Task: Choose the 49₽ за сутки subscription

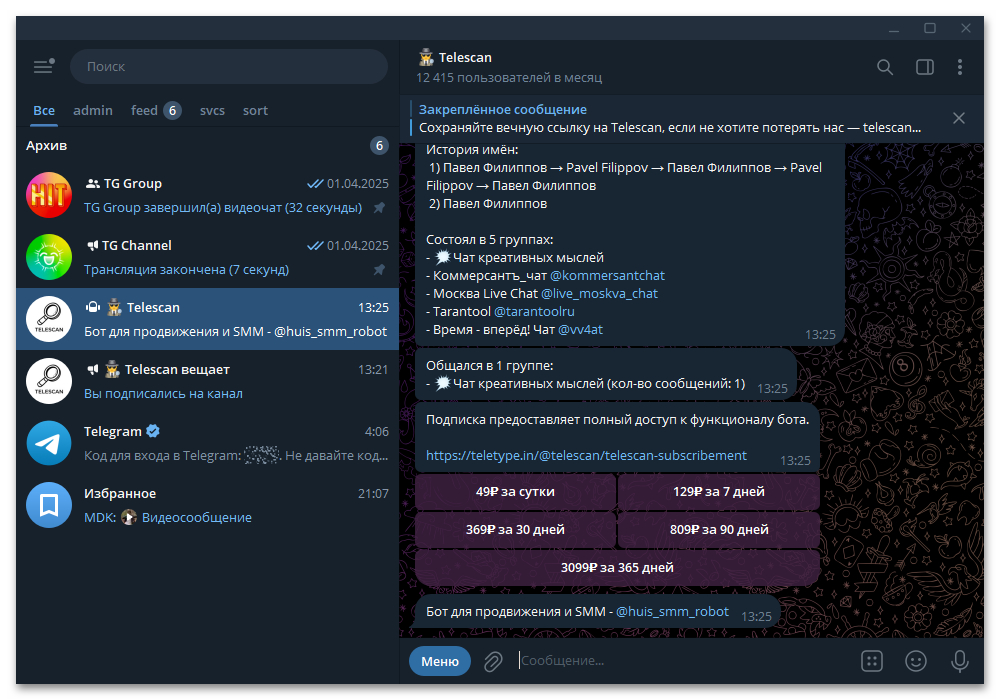Action: [515, 492]
